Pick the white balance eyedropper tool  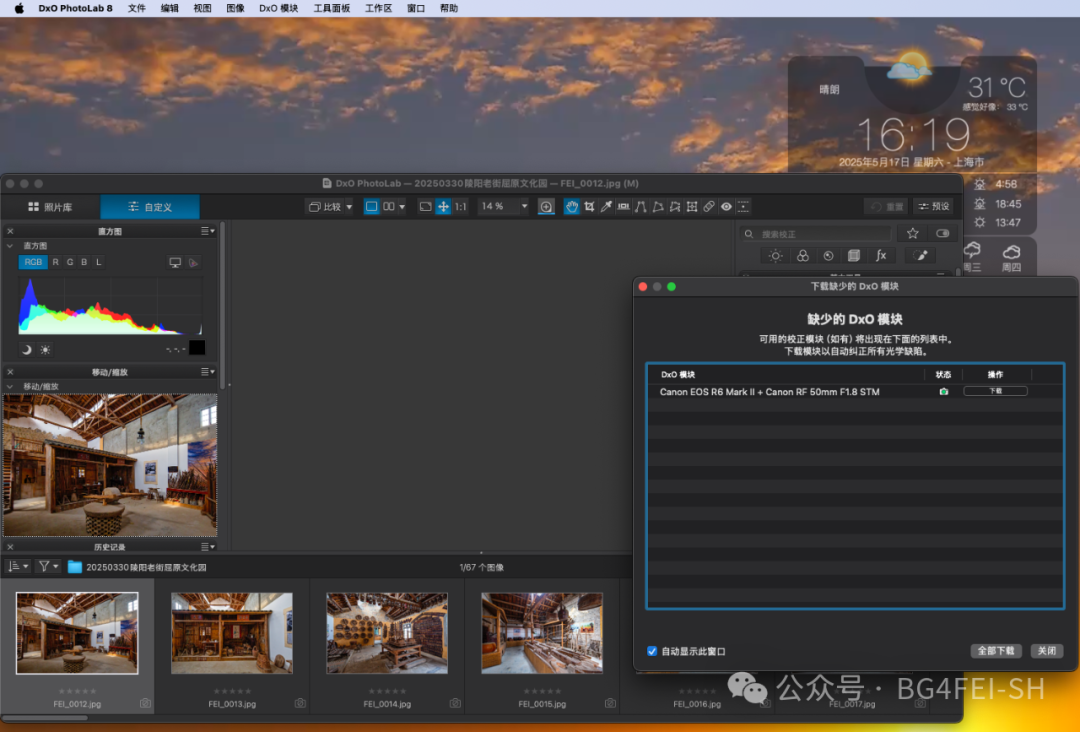606,207
